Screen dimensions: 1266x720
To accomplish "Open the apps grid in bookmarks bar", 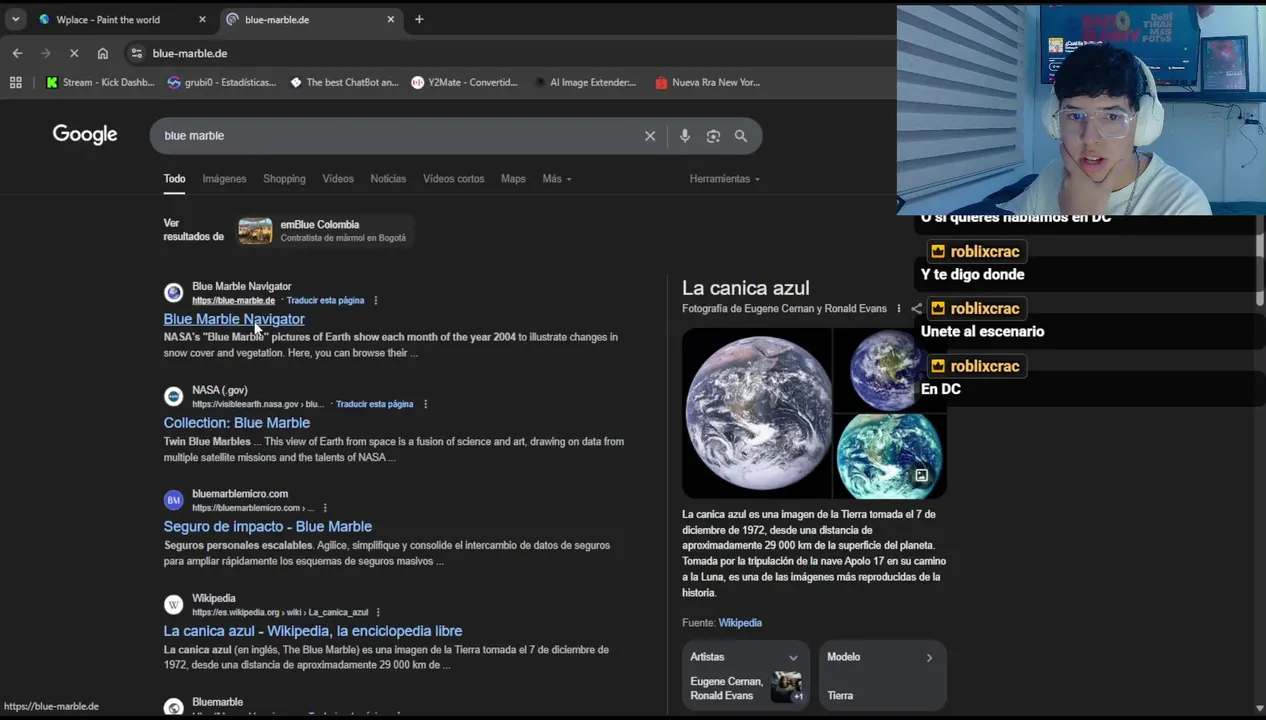I will (15, 82).
